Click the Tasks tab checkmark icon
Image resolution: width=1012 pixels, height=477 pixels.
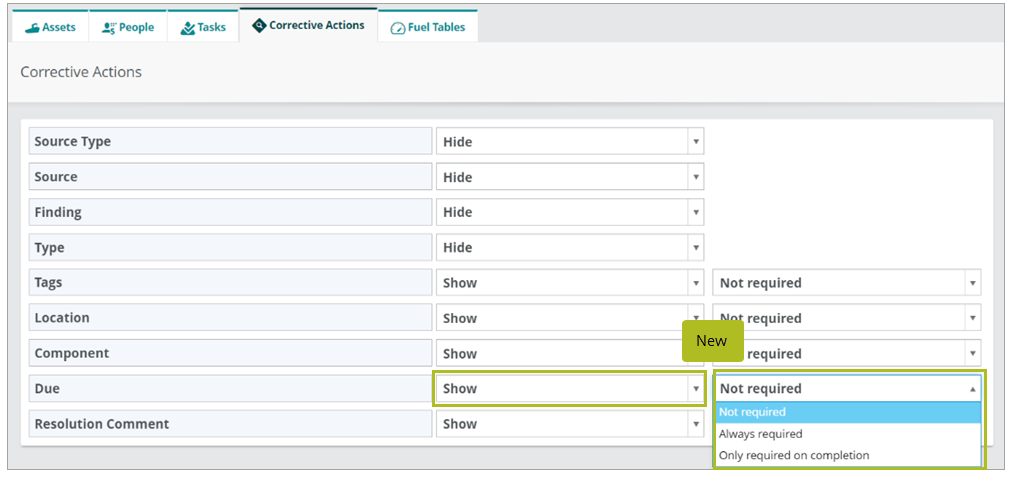pos(187,28)
